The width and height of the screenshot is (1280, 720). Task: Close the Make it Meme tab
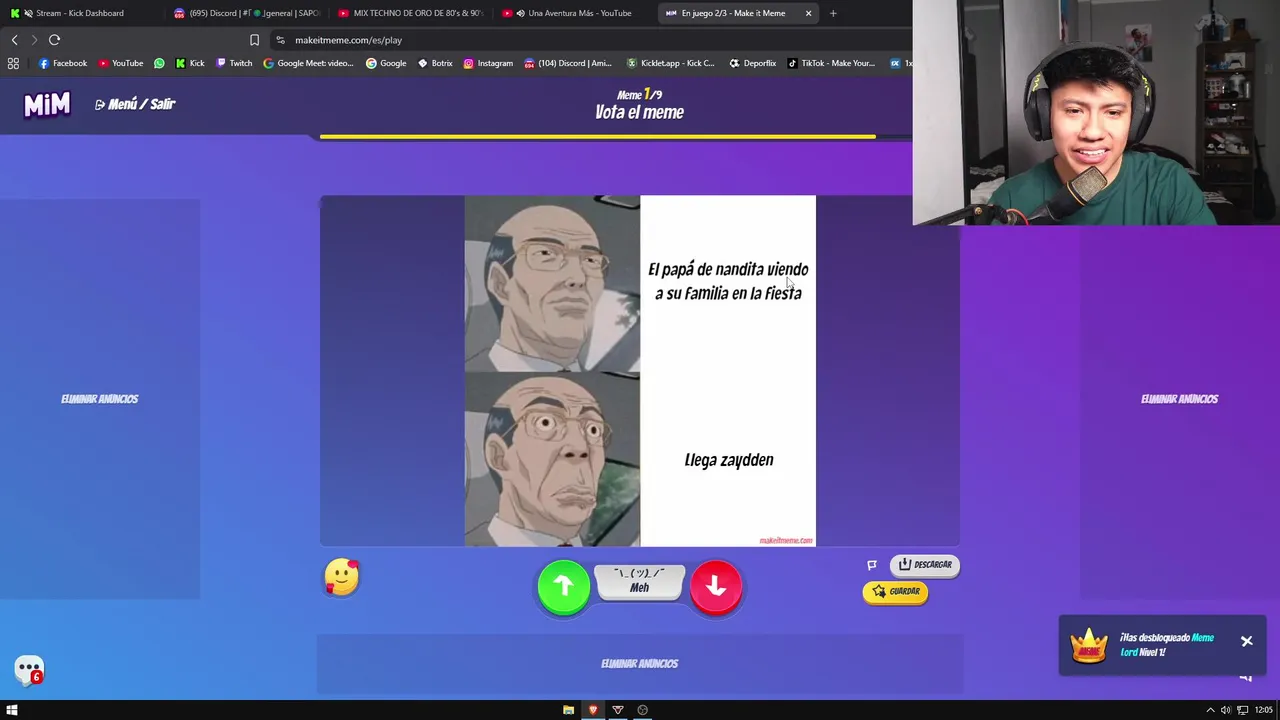click(808, 13)
